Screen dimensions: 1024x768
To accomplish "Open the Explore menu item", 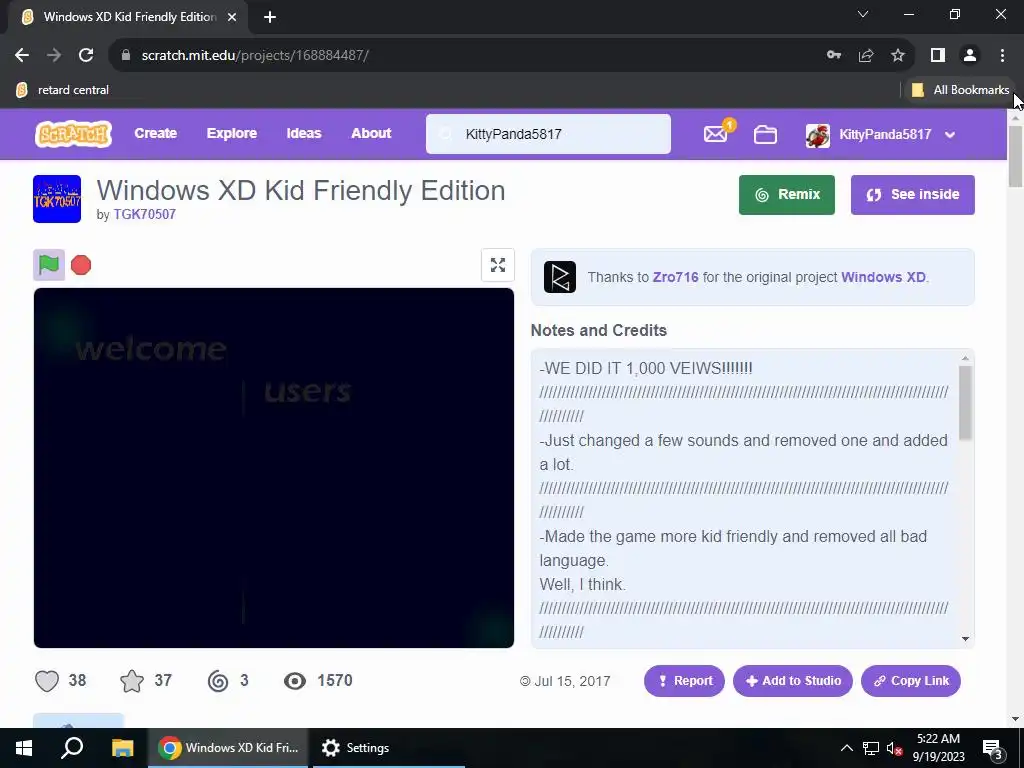I will (232, 133).
